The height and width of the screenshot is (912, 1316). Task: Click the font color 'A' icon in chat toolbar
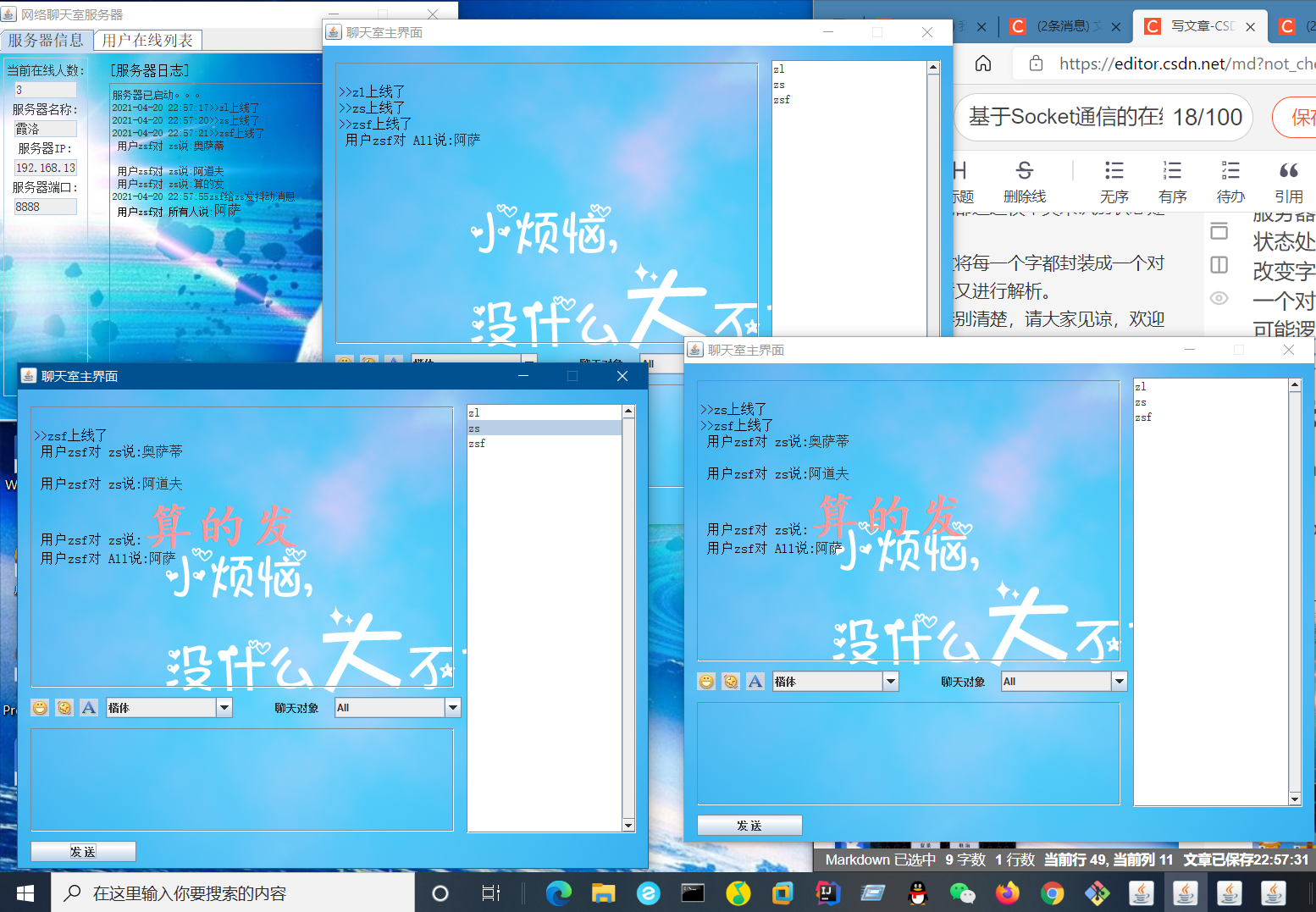89,707
